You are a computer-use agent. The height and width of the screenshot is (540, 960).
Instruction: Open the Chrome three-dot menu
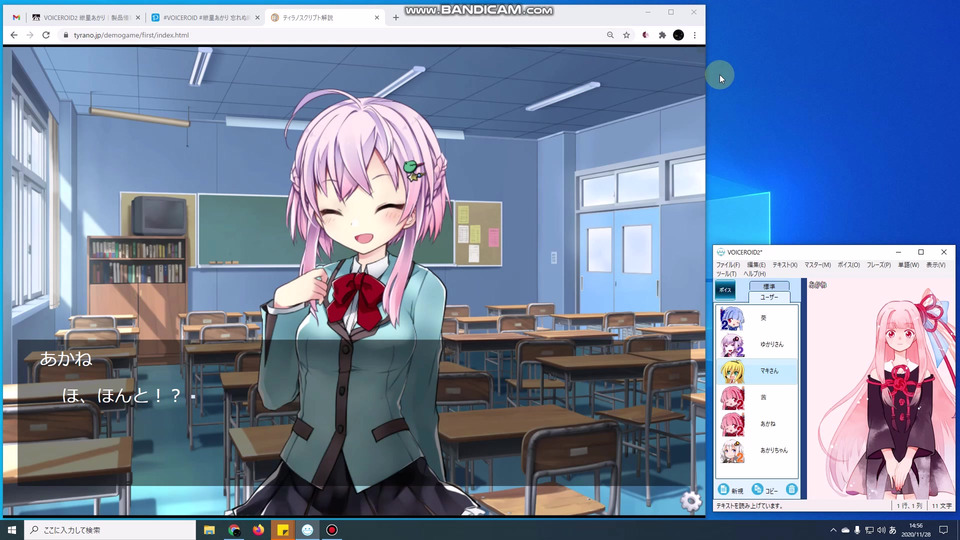[x=694, y=35]
